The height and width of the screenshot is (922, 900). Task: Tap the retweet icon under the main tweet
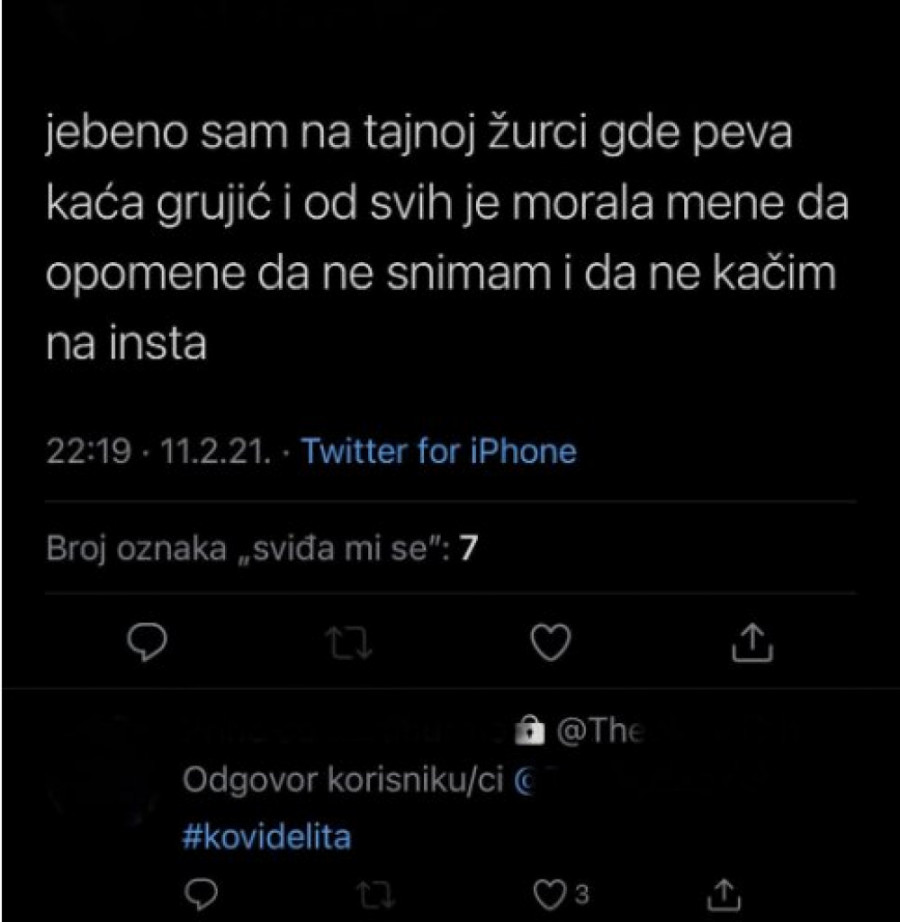coord(351,644)
